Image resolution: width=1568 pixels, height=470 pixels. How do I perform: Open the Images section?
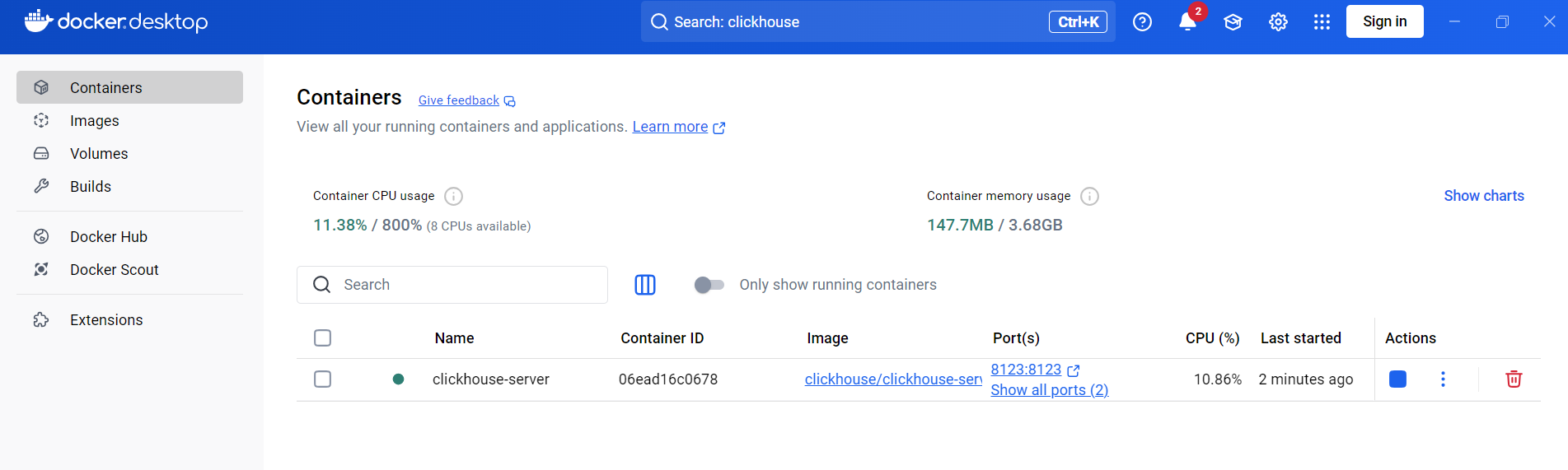(x=129, y=120)
